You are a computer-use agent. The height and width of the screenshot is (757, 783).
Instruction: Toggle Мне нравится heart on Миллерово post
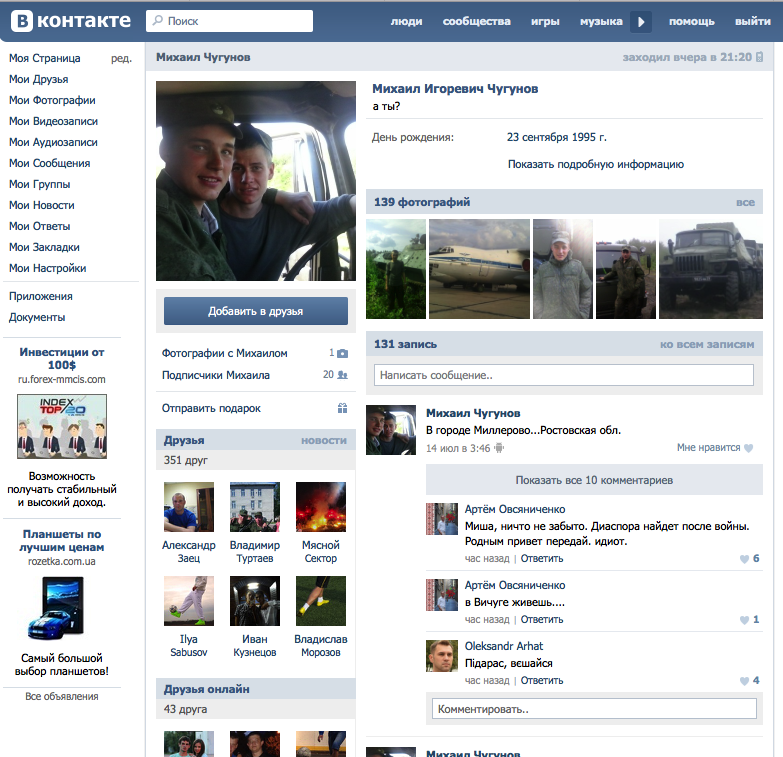(748, 448)
